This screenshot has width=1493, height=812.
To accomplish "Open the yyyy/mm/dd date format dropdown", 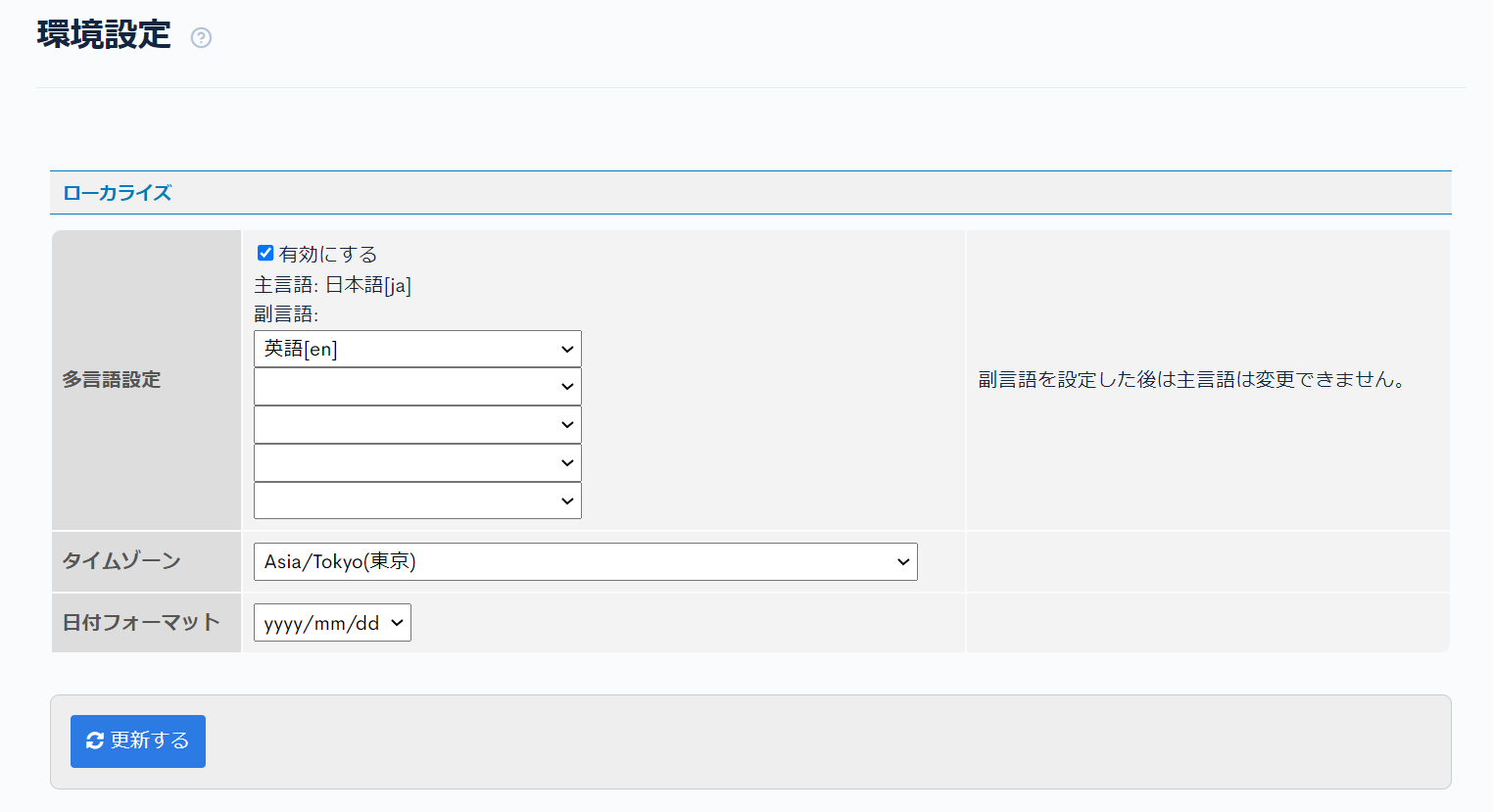I will coord(331,622).
